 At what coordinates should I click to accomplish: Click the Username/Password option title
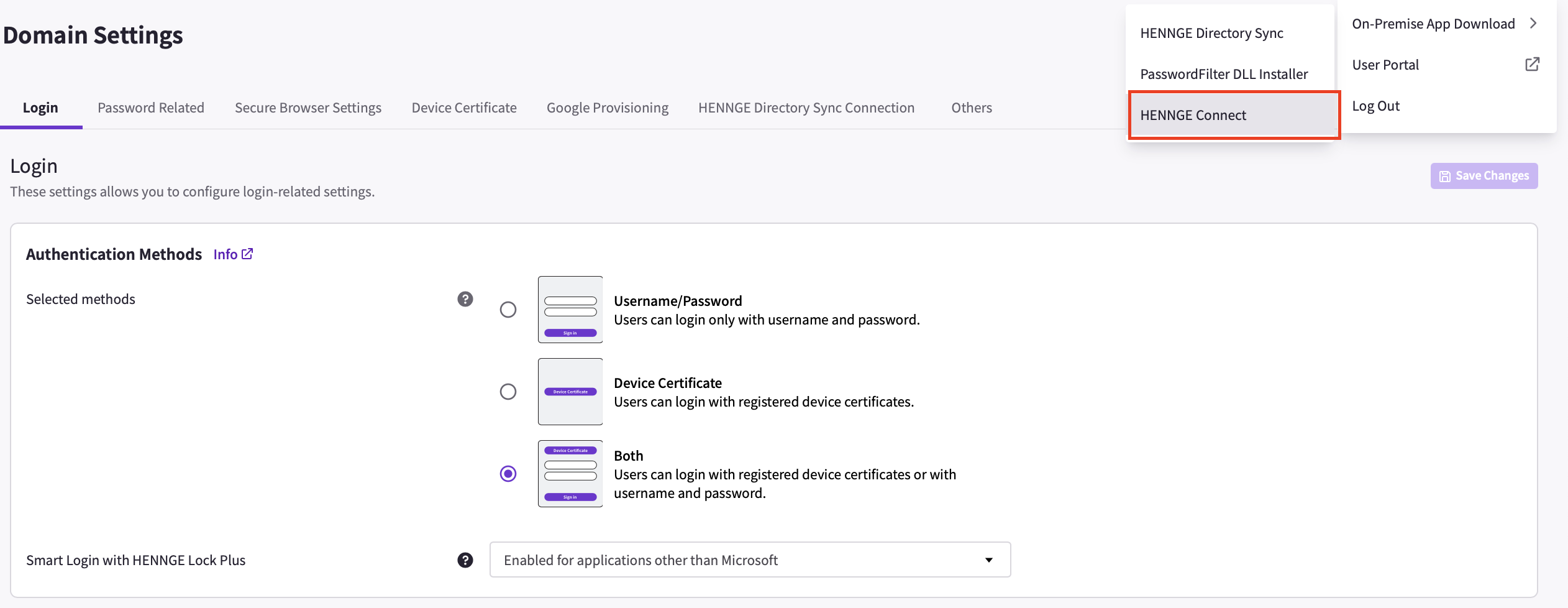(678, 301)
